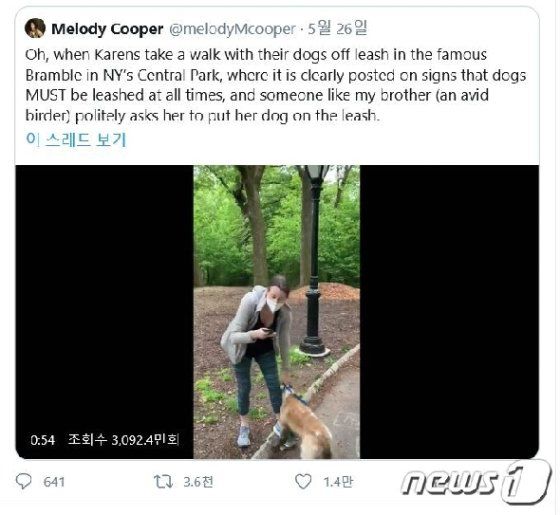Click the retweet arrows icon
Viewport: 560px width, 515px height.
(x=163, y=481)
